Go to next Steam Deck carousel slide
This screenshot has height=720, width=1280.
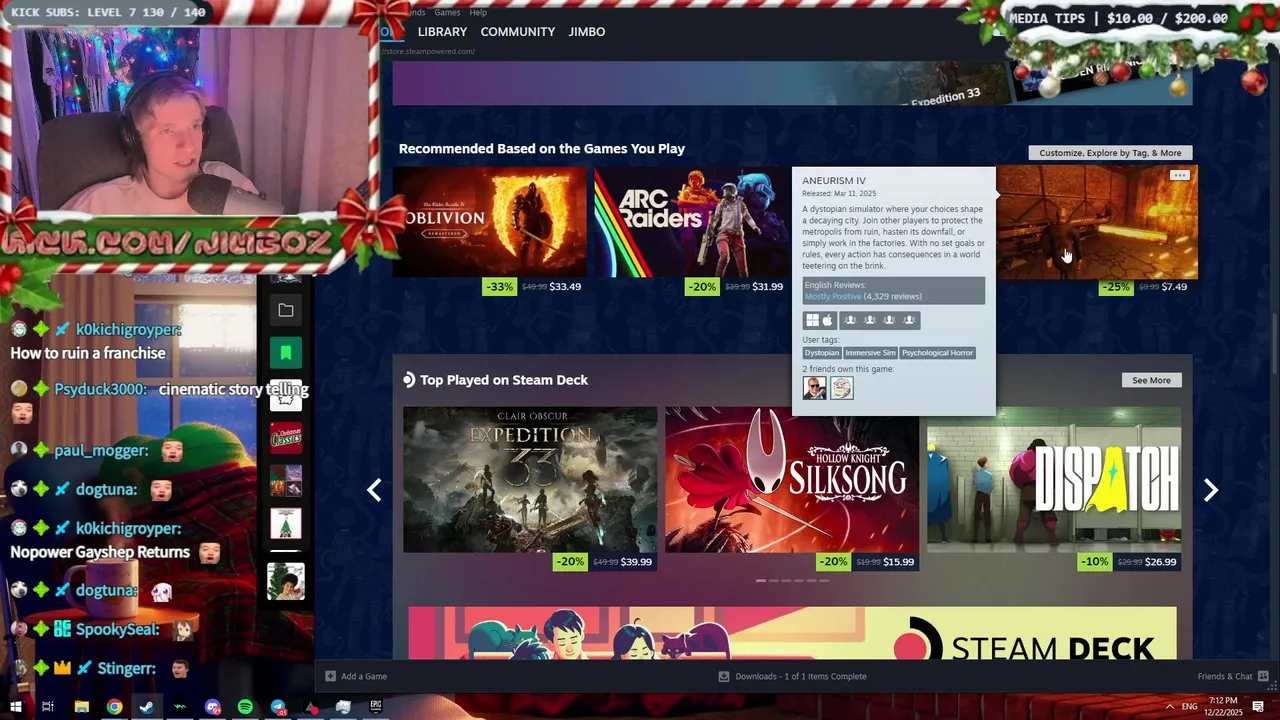click(1210, 490)
